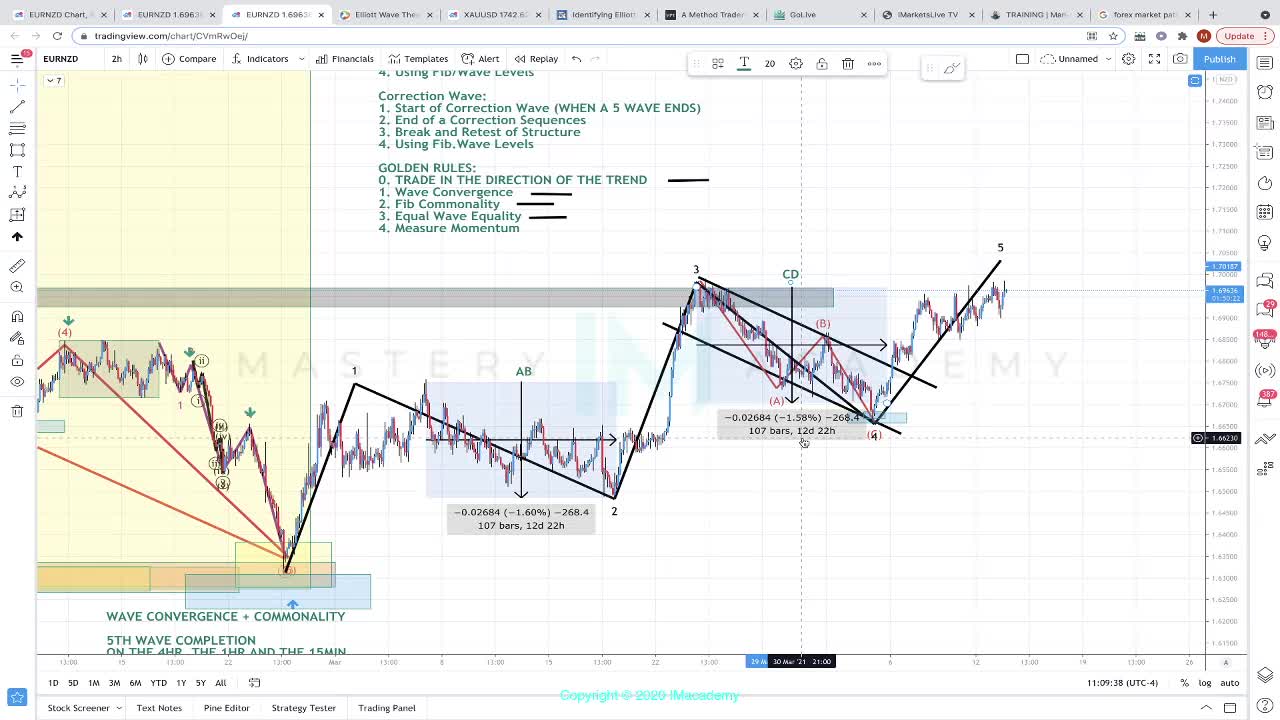Hide all drawings with the eye icon
The width and height of the screenshot is (1280, 720).
[17, 382]
